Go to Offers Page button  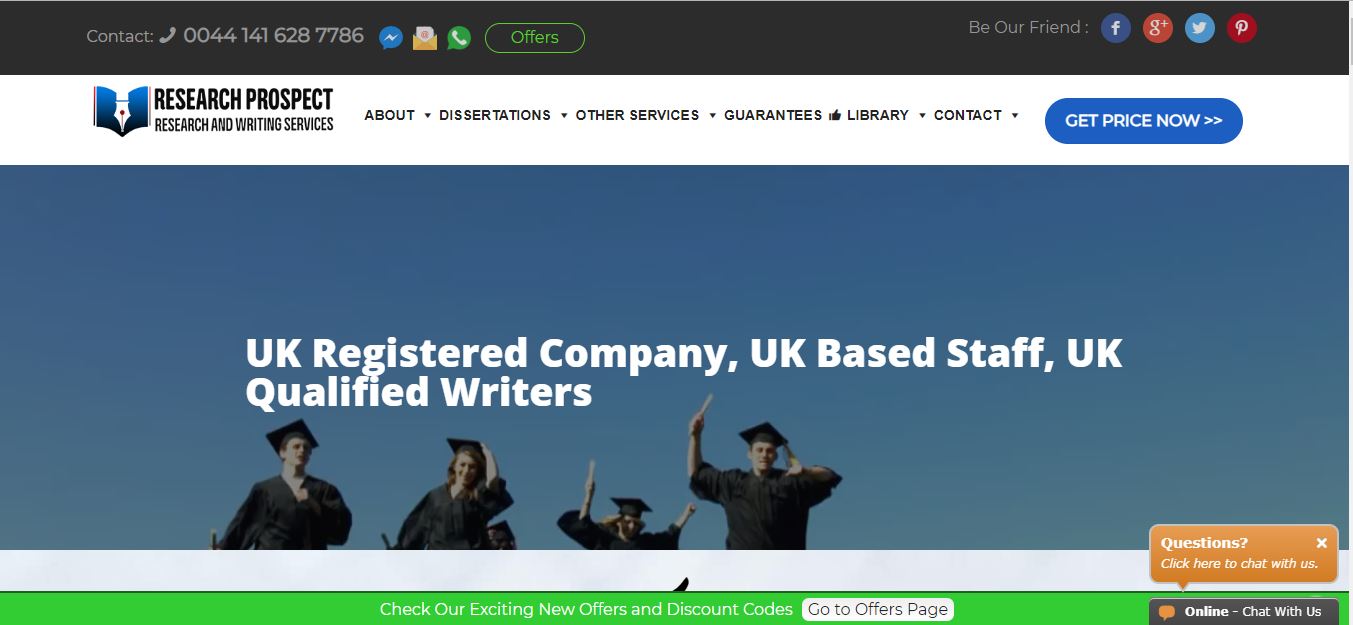click(x=878, y=609)
